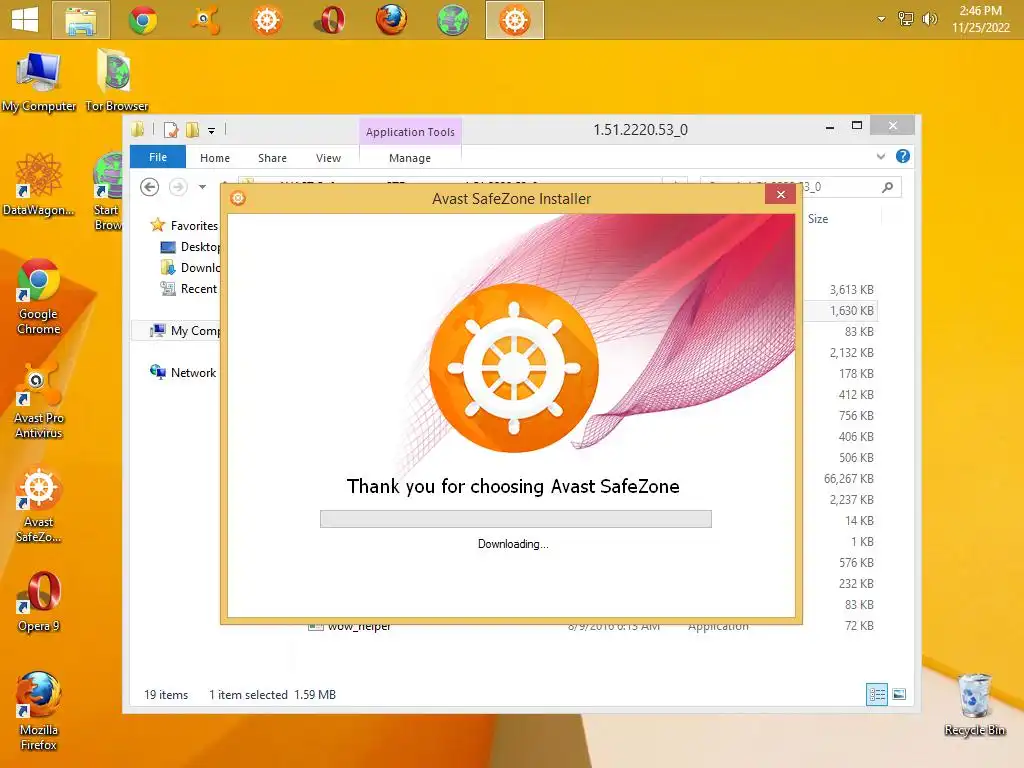This screenshot has height=768, width=1024.
Task: Select the 3,613 KB file size entry
Action: [852, 289]
